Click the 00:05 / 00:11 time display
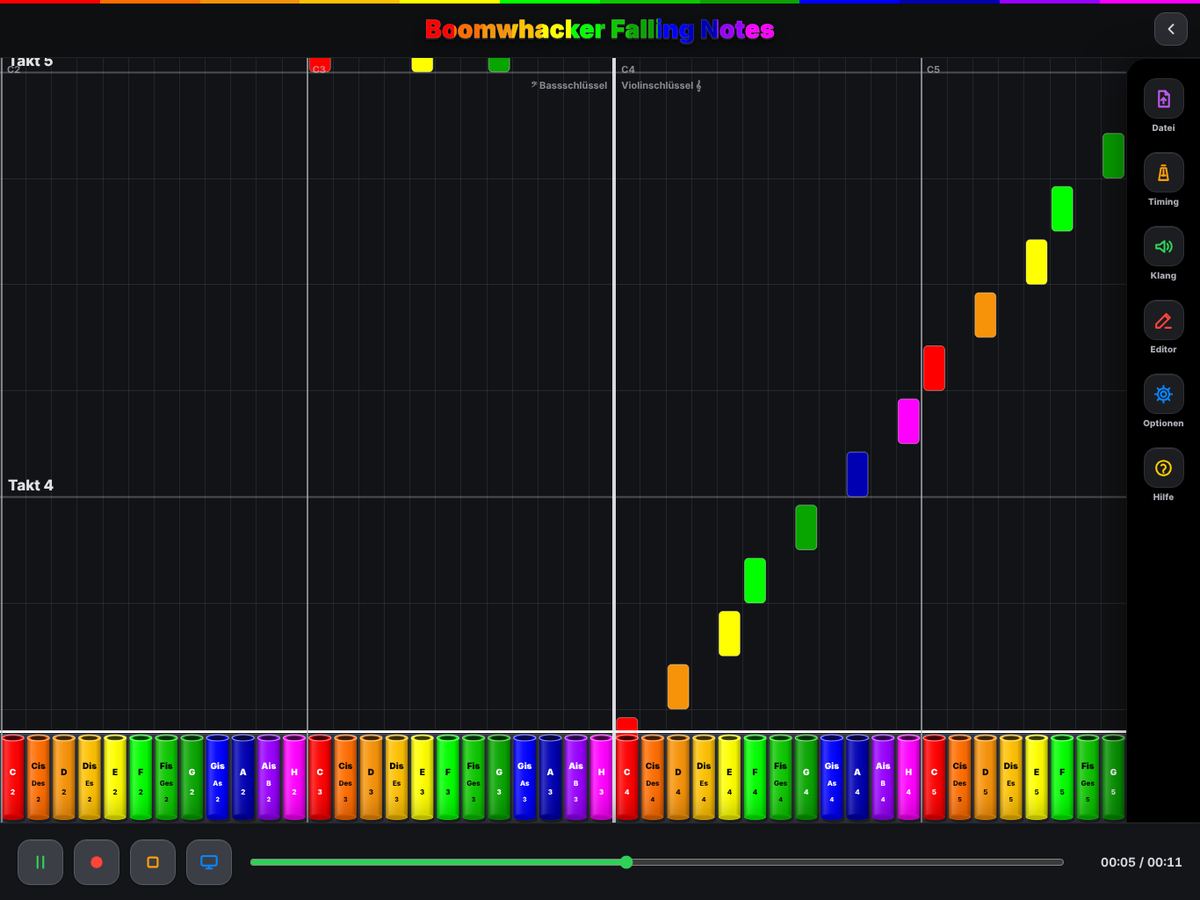Viewport: 1200px width, 900px height. 1141,862
